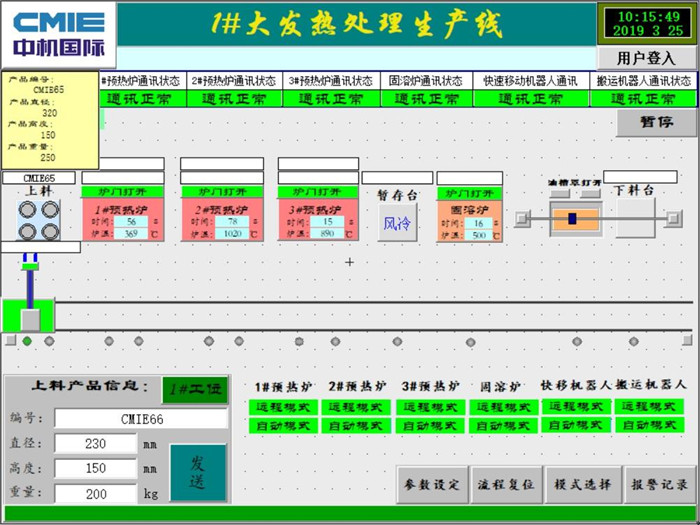The width and height of the screenshot is (700, 525).
Task: Click the 流程复位 process reset button
Action: [507, 485]
